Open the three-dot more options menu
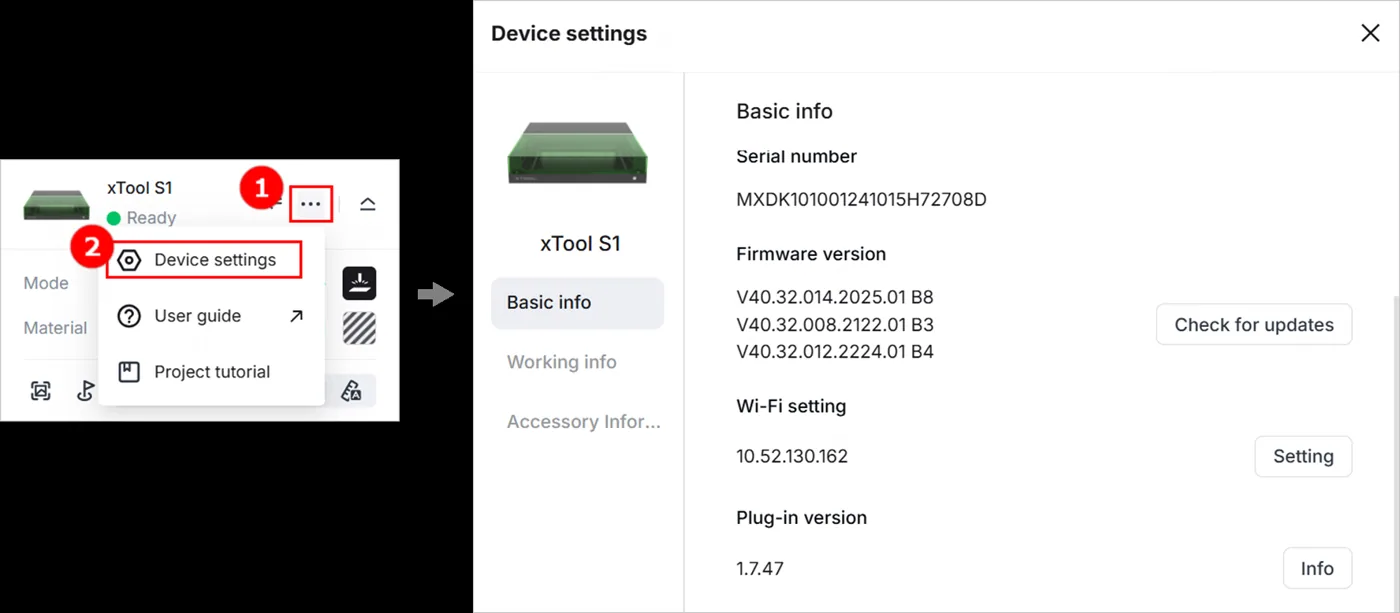This screenshot has width=1400, height=613. 311,204
